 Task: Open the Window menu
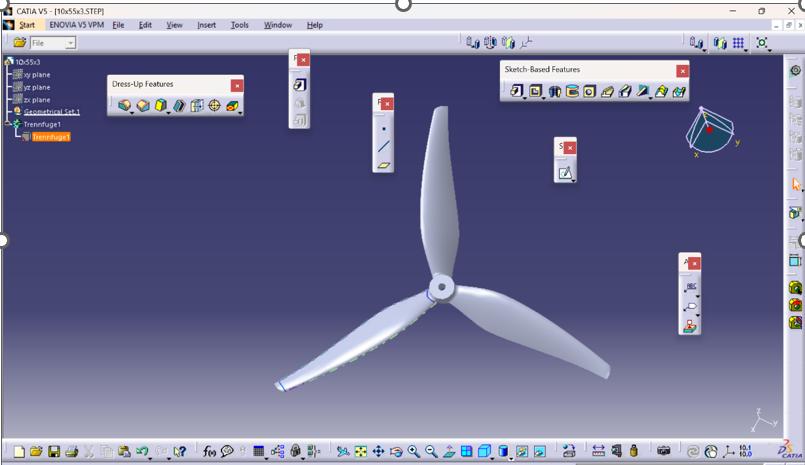pos(278,25)
